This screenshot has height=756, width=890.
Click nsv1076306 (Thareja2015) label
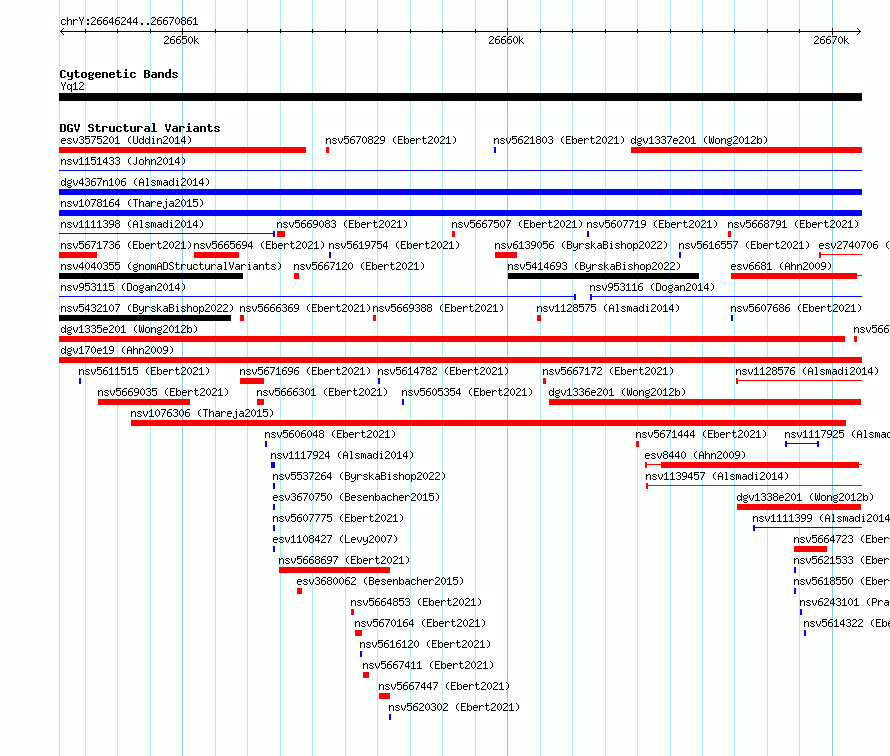pyautogui.click(x=202, y=413)
